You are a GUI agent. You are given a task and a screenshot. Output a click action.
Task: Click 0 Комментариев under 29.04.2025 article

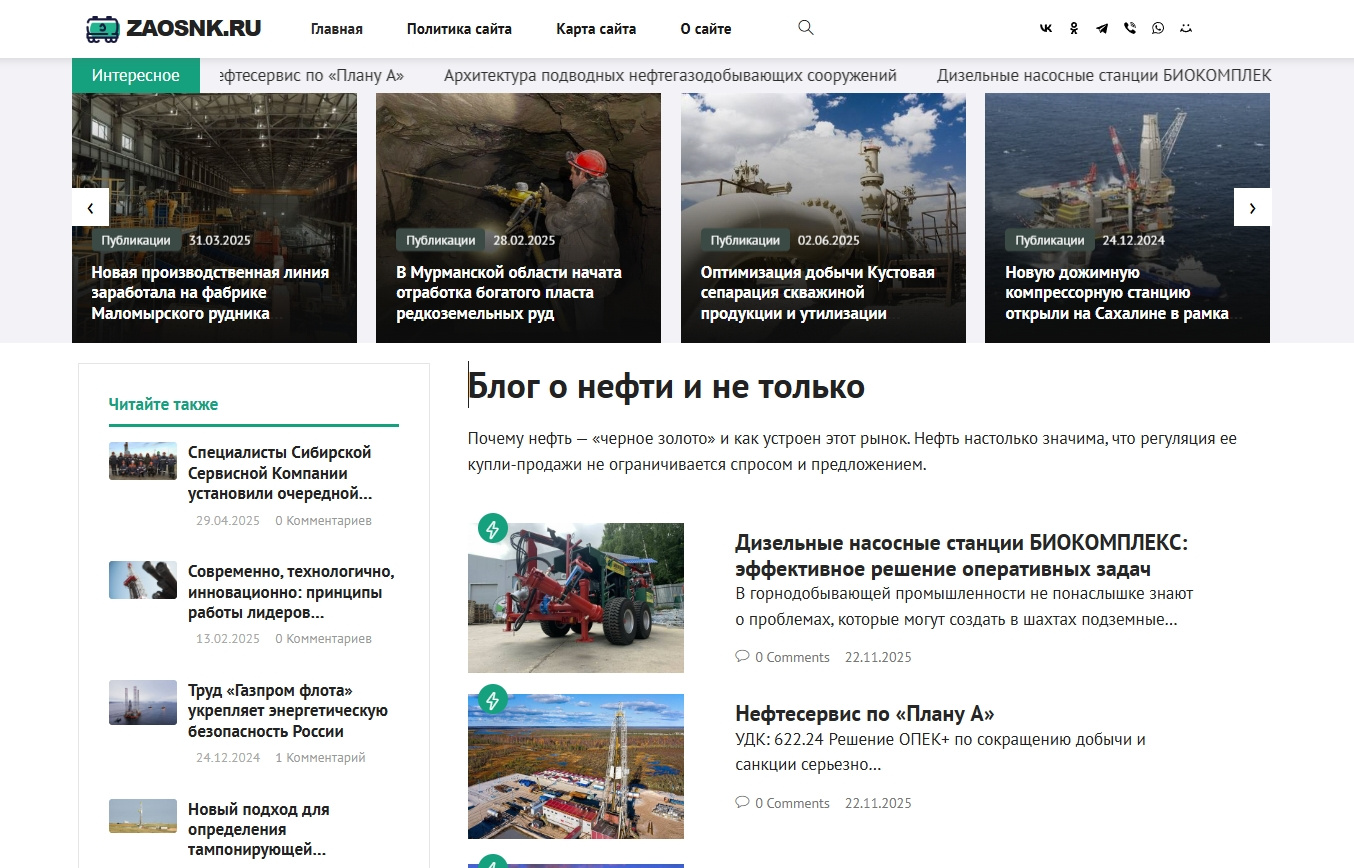coord(323,521)
